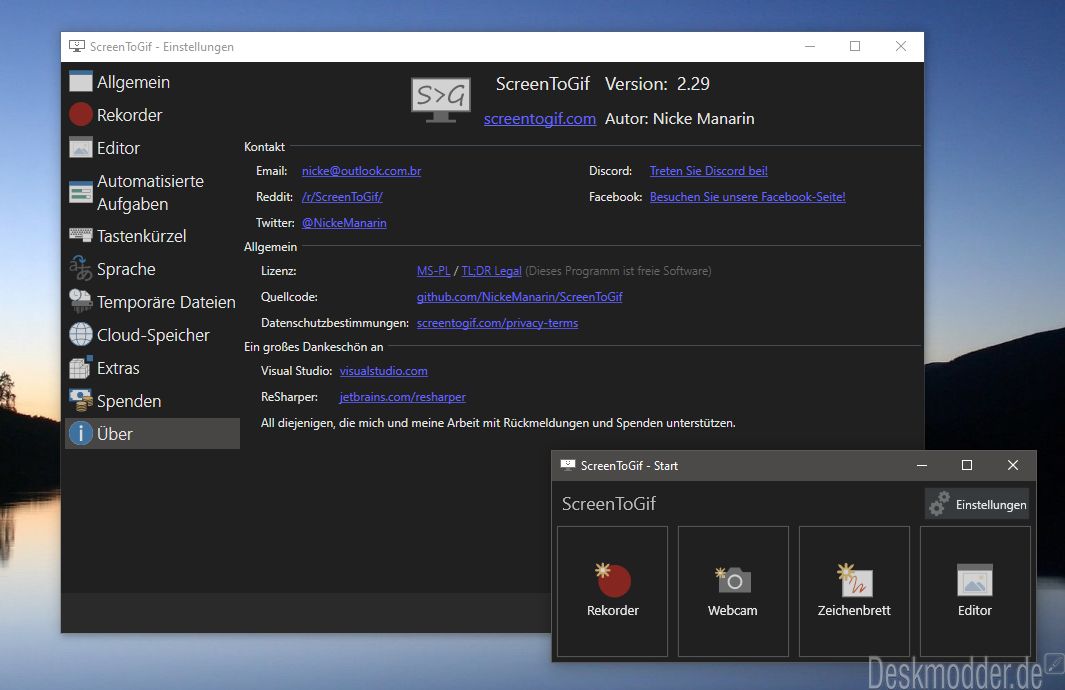Open the /r/ScreenToGif/ Reddit link
The image size is (1065, 690).
click(x=342, y=196)
